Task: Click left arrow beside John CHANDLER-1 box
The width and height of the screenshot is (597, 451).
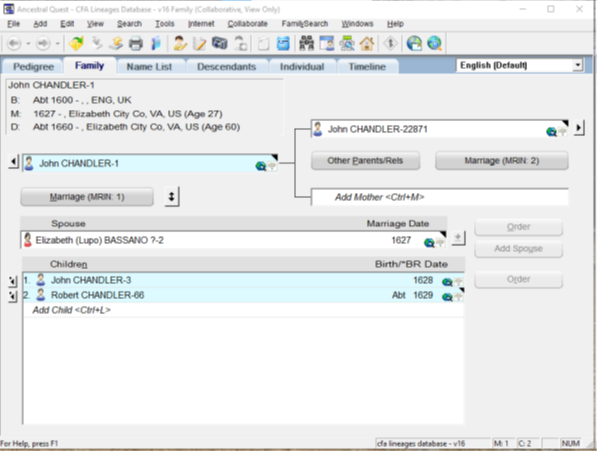Action: click(x=13, y=162)
